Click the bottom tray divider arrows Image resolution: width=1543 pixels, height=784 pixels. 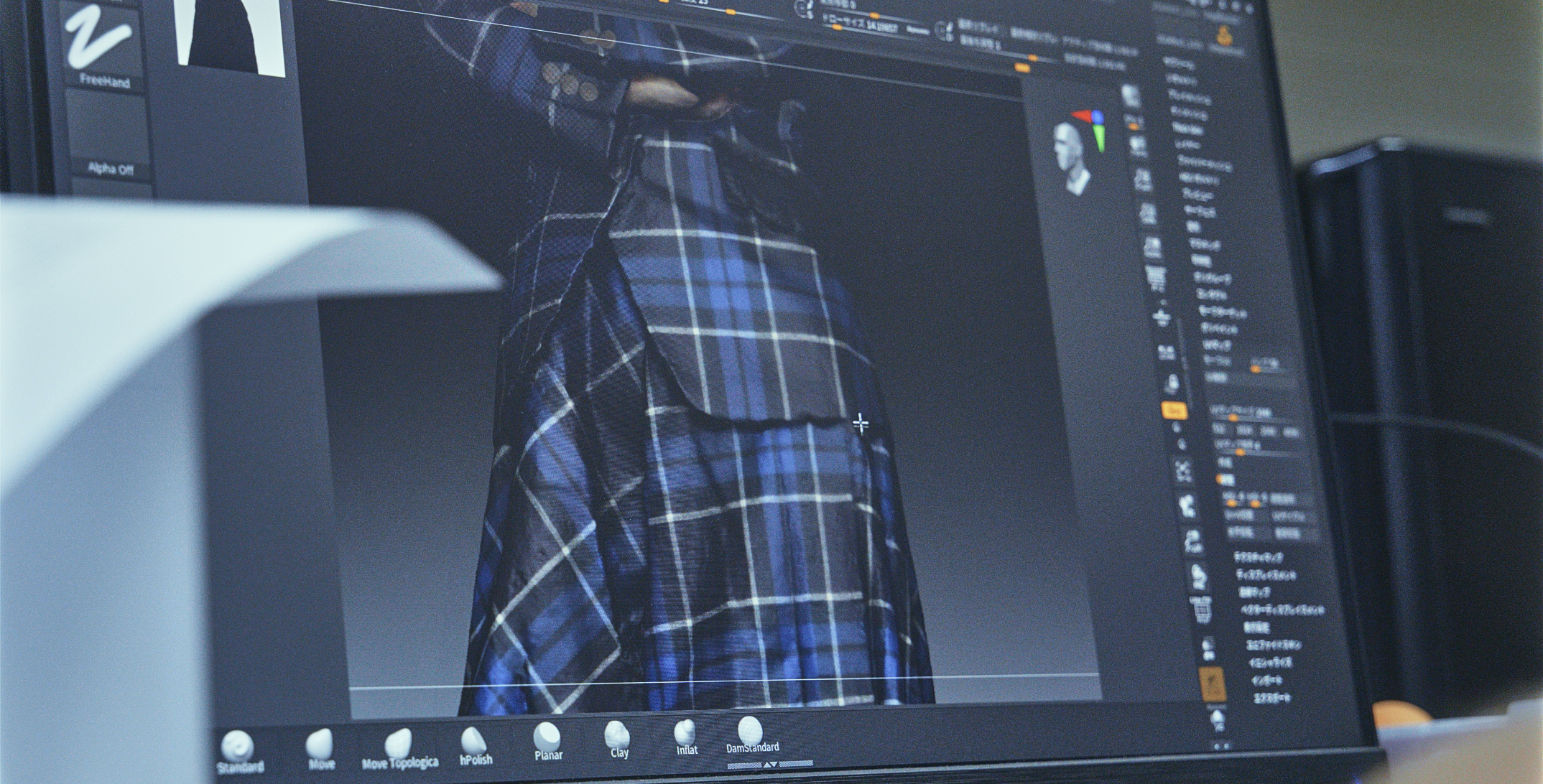click(x=769, y=765)
